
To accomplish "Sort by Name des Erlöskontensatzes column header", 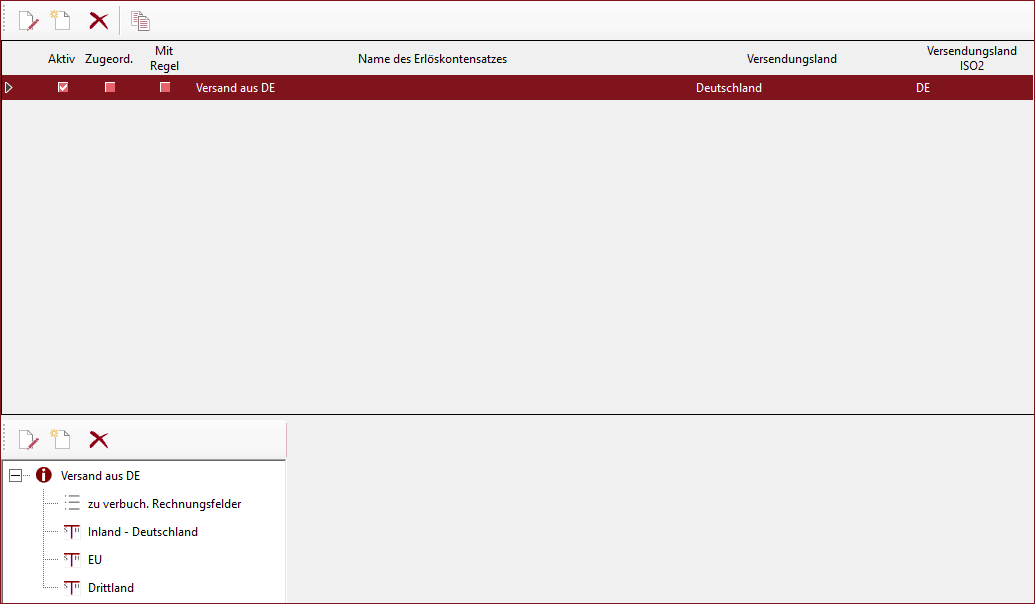I will point(432,59).
